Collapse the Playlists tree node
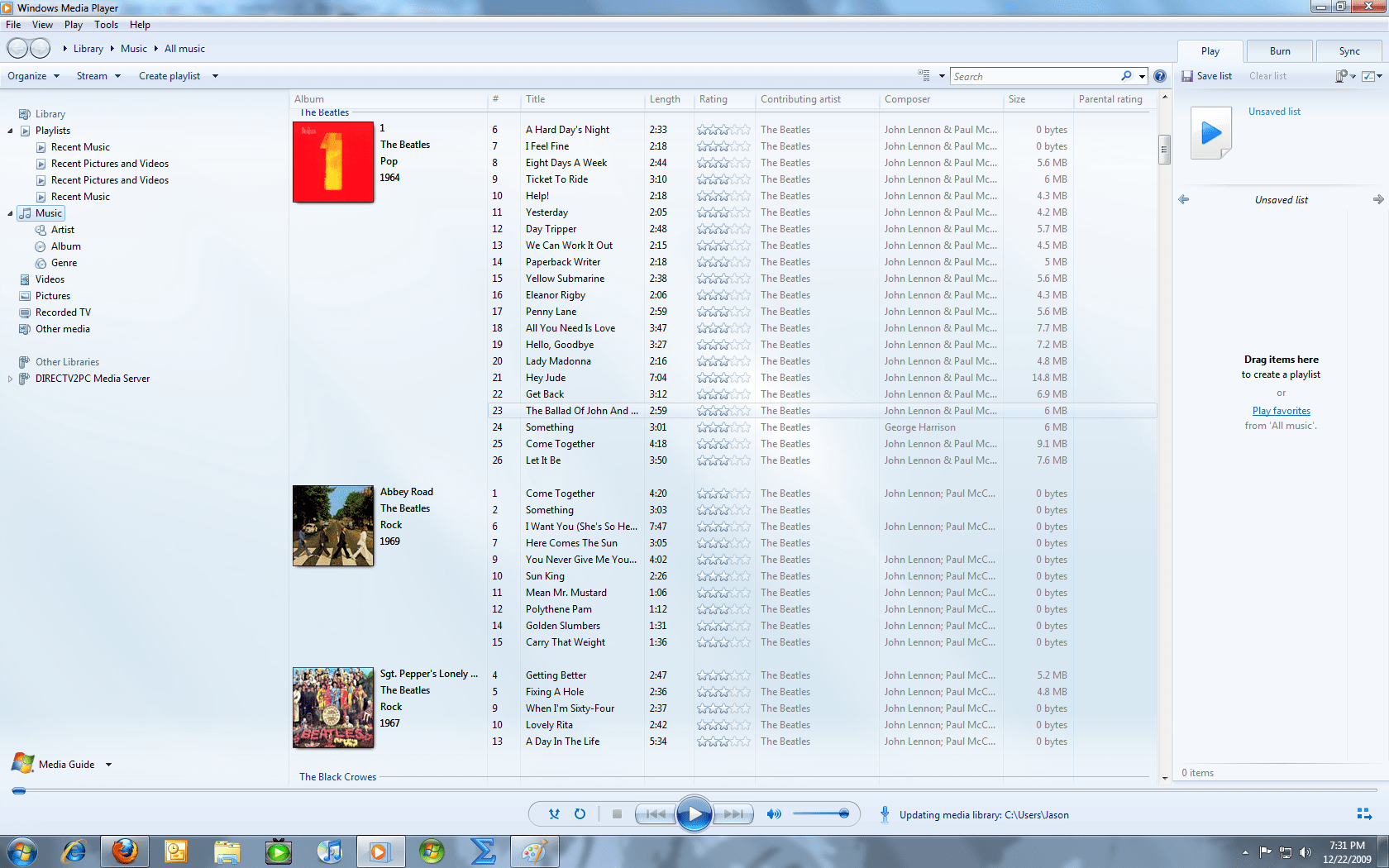The height and width of the screenshot is (868, 1389). (x=10, y=131)
